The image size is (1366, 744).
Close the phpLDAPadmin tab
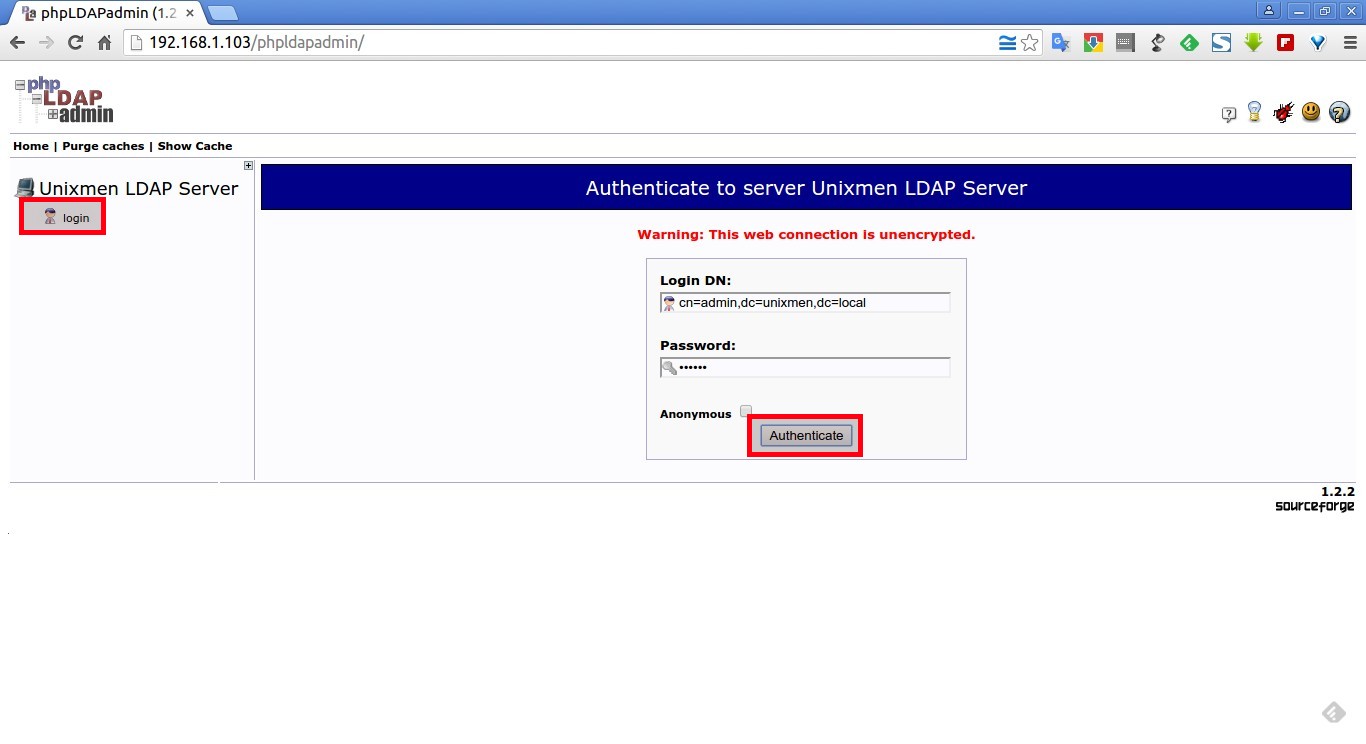[x=190, y=14]
